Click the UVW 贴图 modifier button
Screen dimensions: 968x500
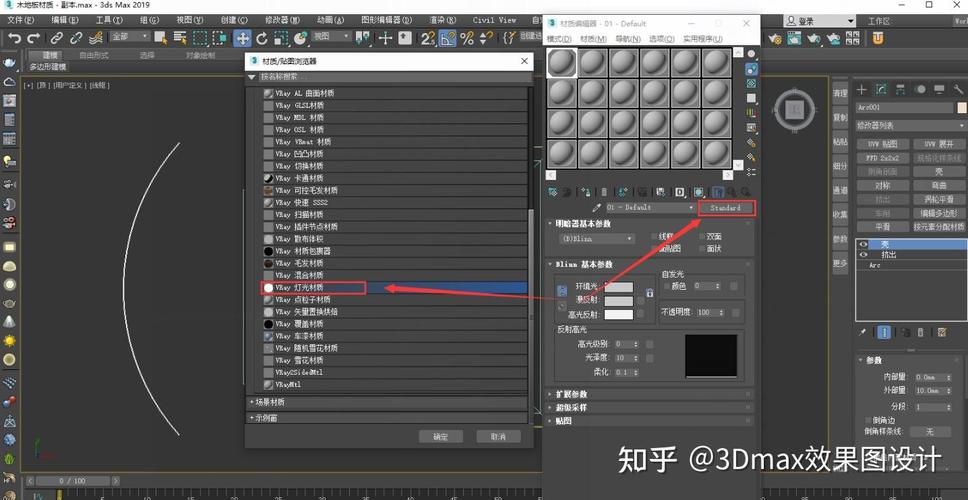coord(882,144)
